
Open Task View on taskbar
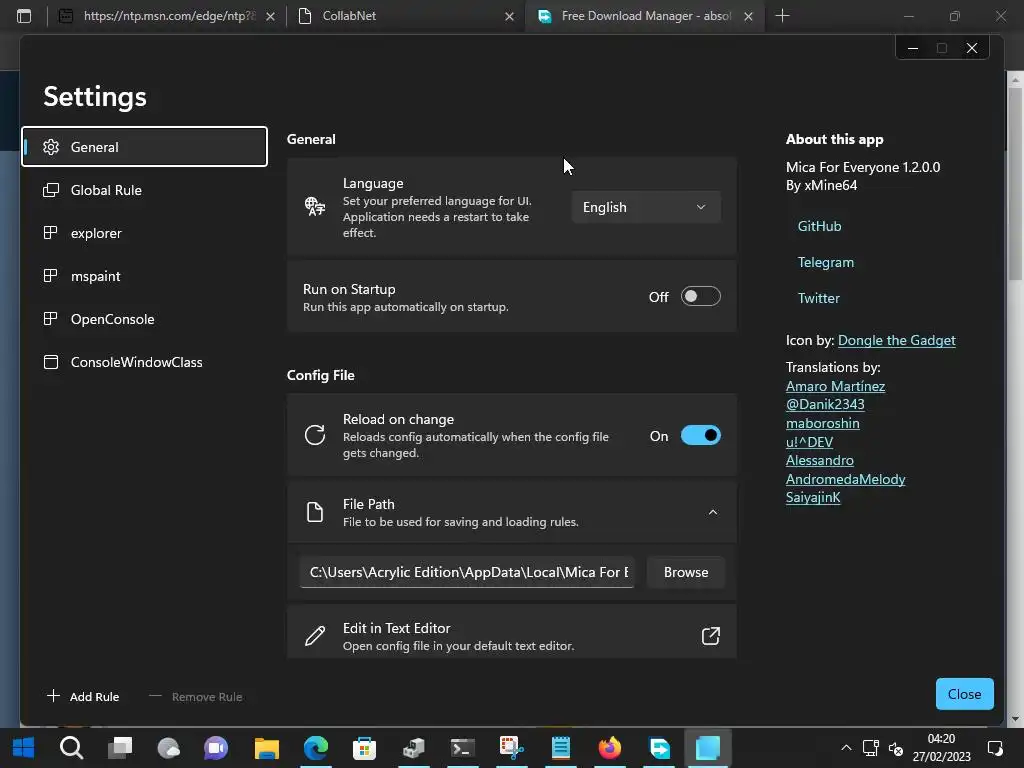[120, 748]
